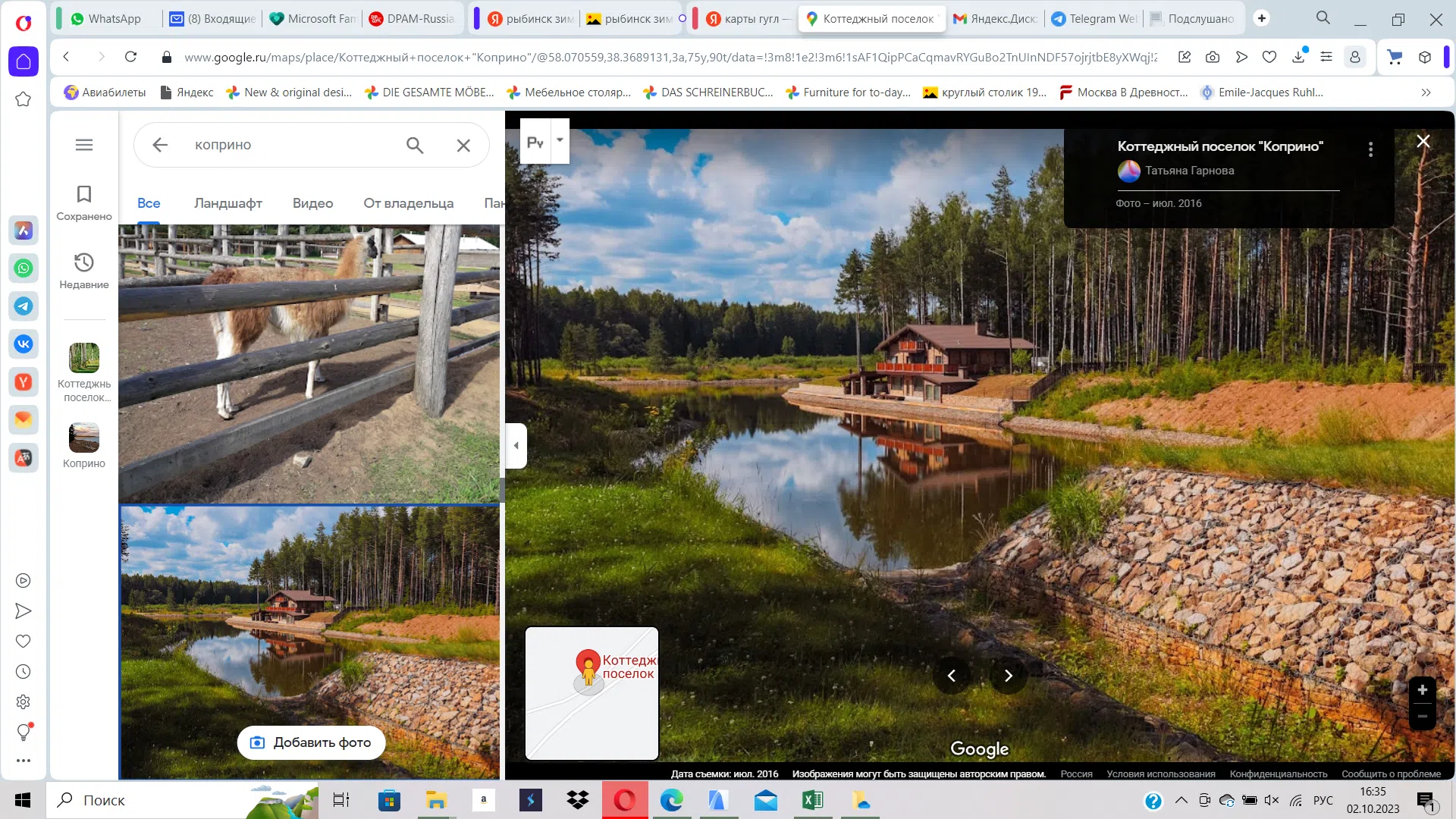Open the llama photo thumbnail
This screenshot has height=819, width=1456.
(x=309, y=363)
